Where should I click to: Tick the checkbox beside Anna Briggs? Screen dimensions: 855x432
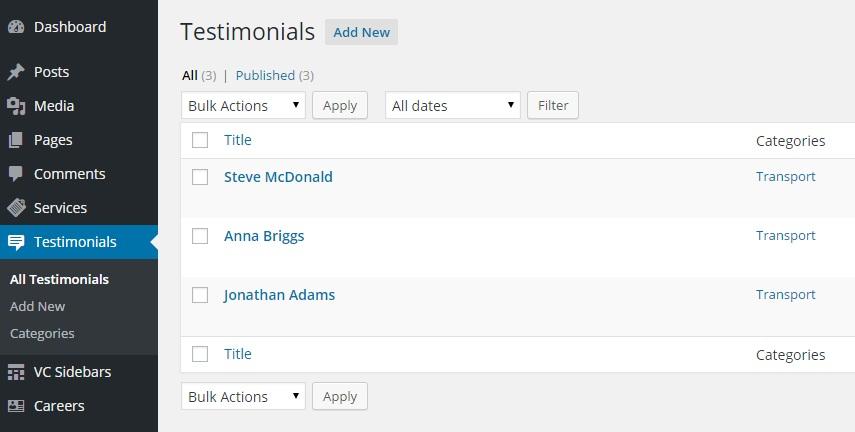pos(200,236)
